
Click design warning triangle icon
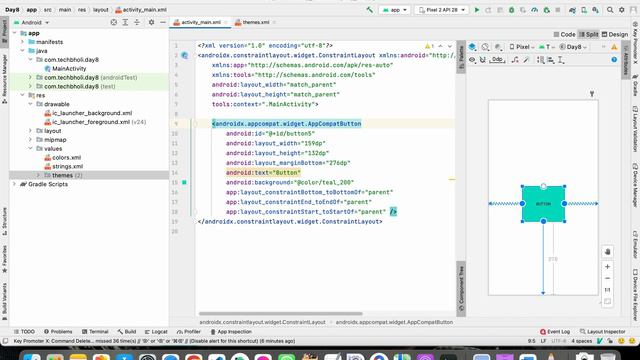(x=614, y=47)
